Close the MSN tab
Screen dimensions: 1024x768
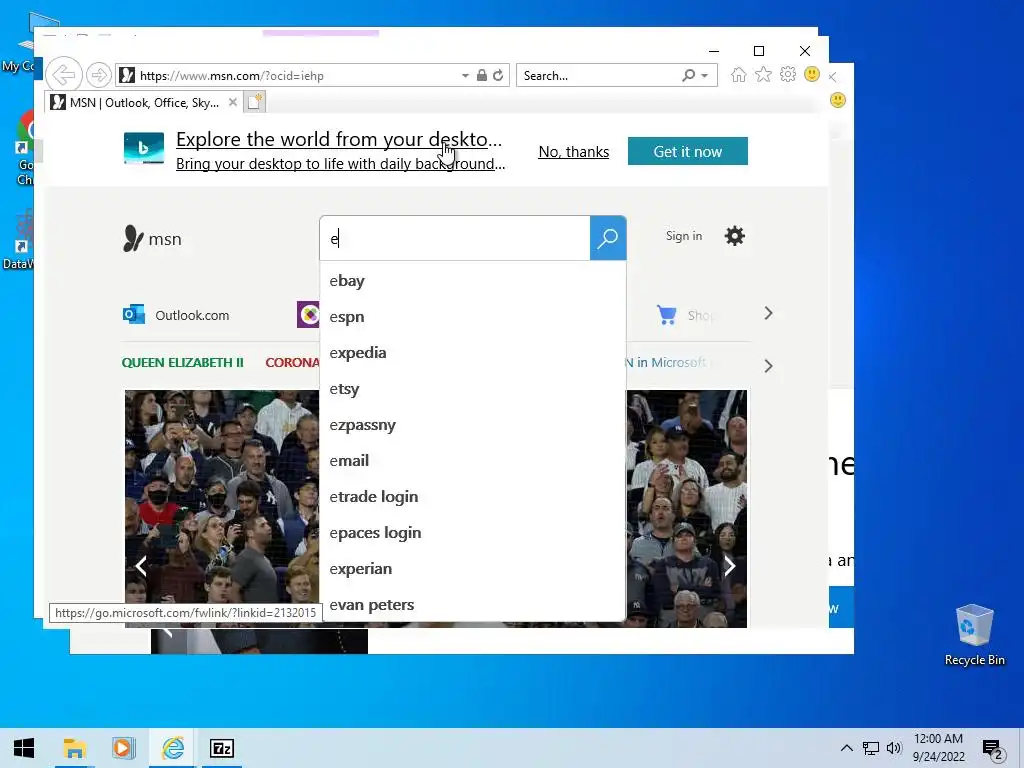232,102
